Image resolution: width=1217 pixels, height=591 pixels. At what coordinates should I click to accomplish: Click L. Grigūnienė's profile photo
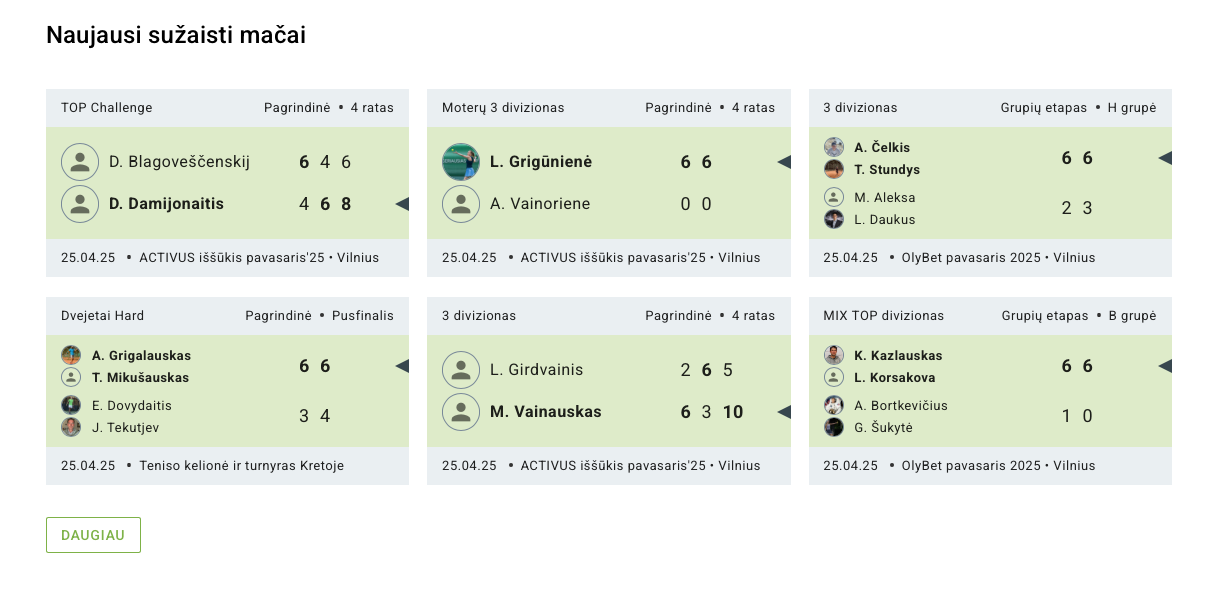point(461,162)
